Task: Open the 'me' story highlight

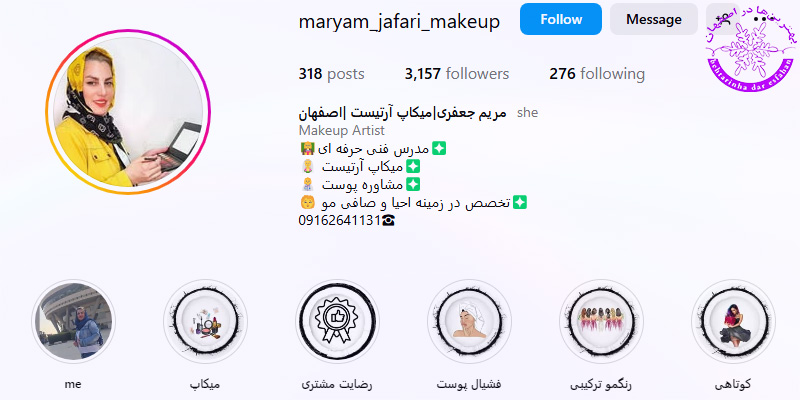Action: [x=73, y=321]
